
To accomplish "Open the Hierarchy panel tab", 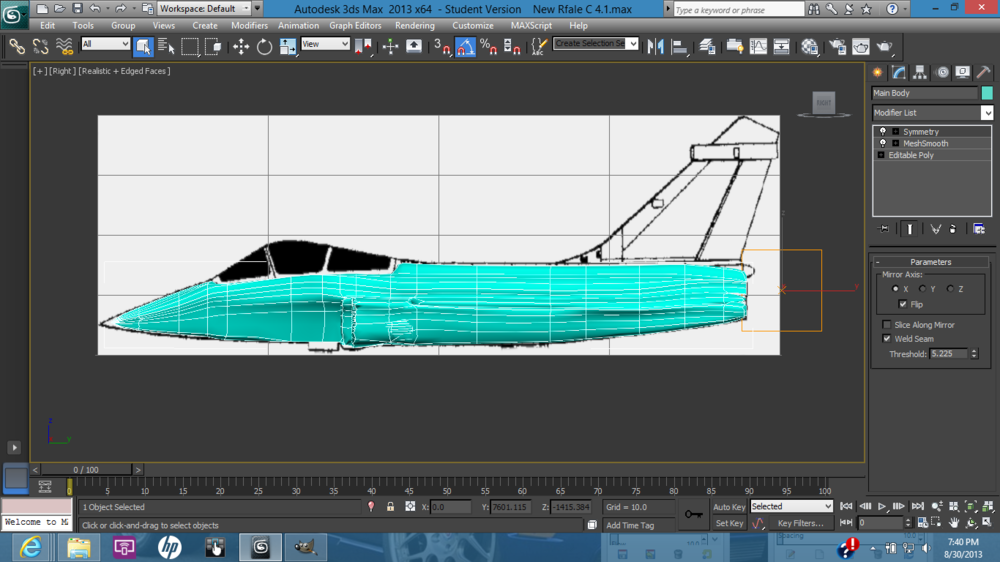I will tap(921, 73).
